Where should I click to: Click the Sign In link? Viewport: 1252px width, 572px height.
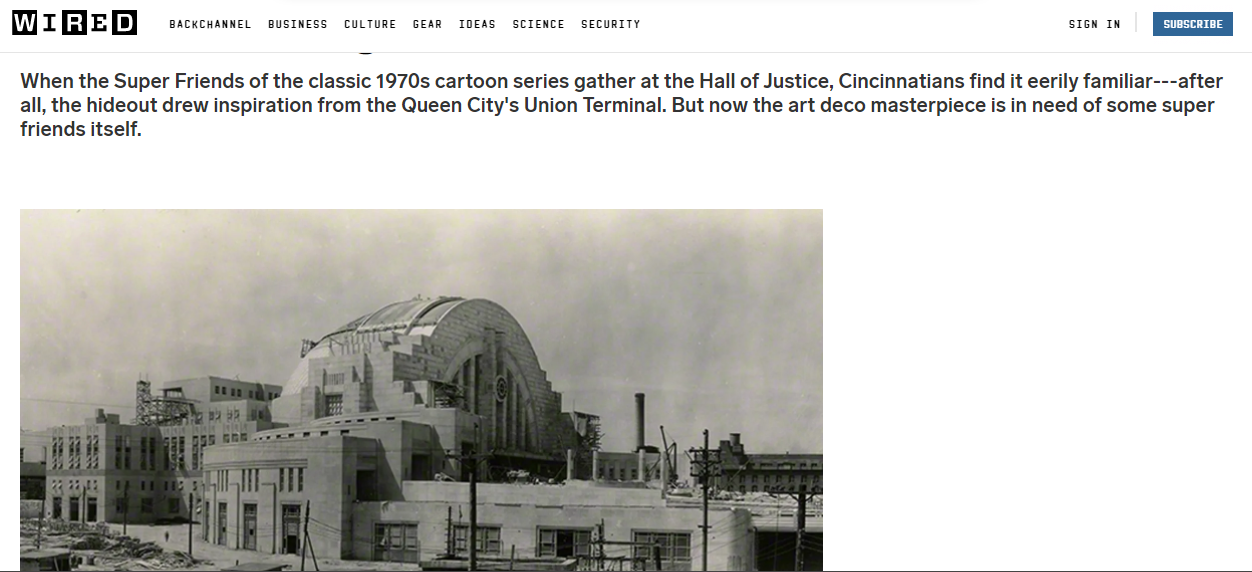(1094, 24)
